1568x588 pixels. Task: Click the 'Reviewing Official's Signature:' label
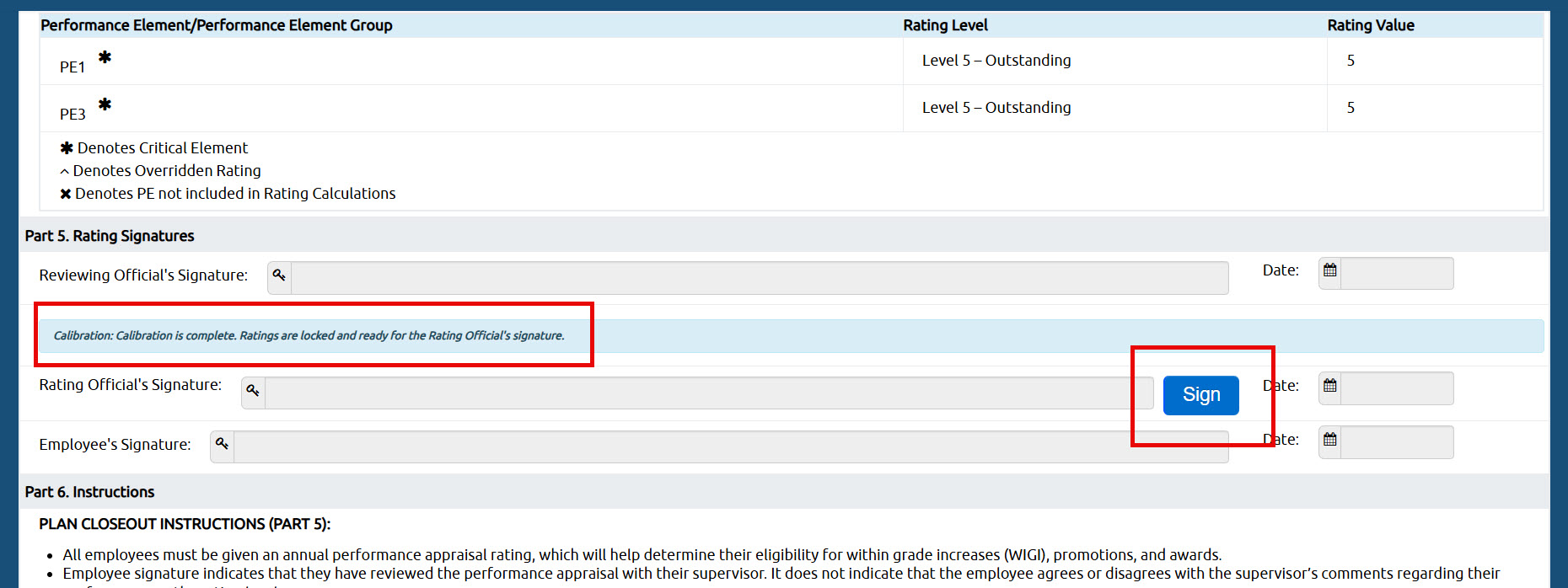[143, 275]
